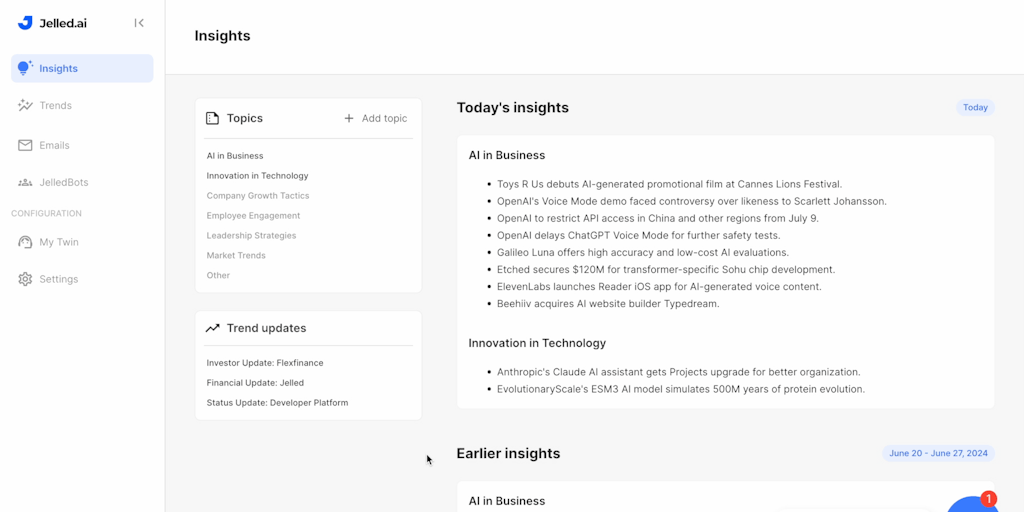
Task: Open Trends via its sparkline icon
Action: [x=26, y=105]
